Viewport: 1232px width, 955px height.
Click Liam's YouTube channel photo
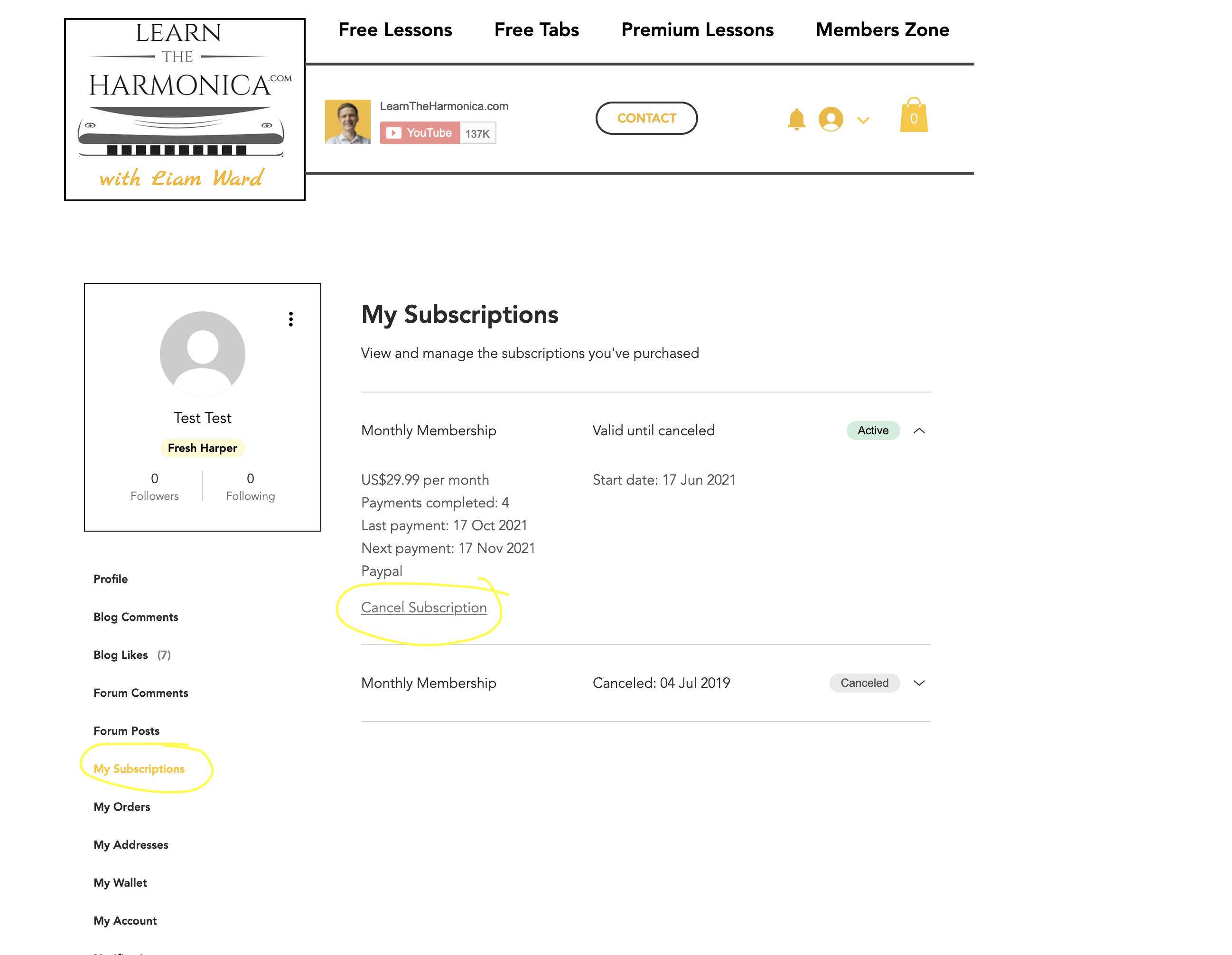tap(347, 122)
